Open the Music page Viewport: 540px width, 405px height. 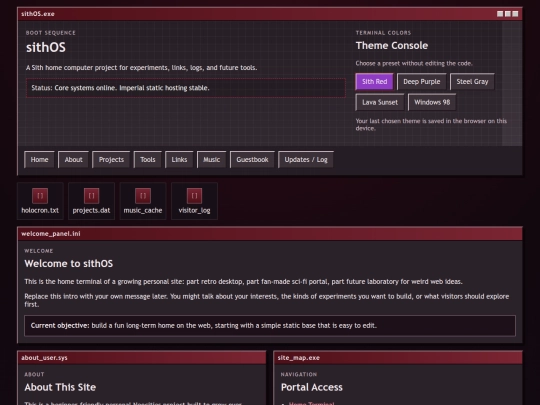tap(211, 159)
